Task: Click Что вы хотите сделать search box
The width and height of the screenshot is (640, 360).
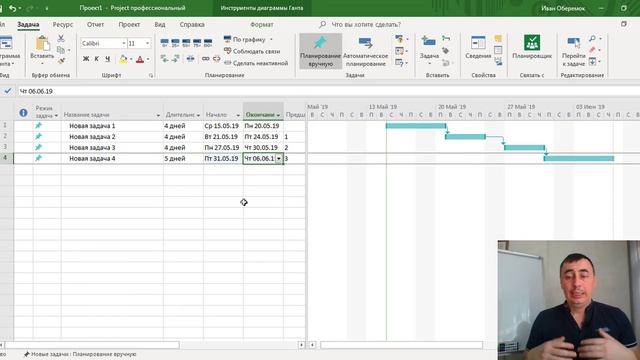Action: [366, 24]
